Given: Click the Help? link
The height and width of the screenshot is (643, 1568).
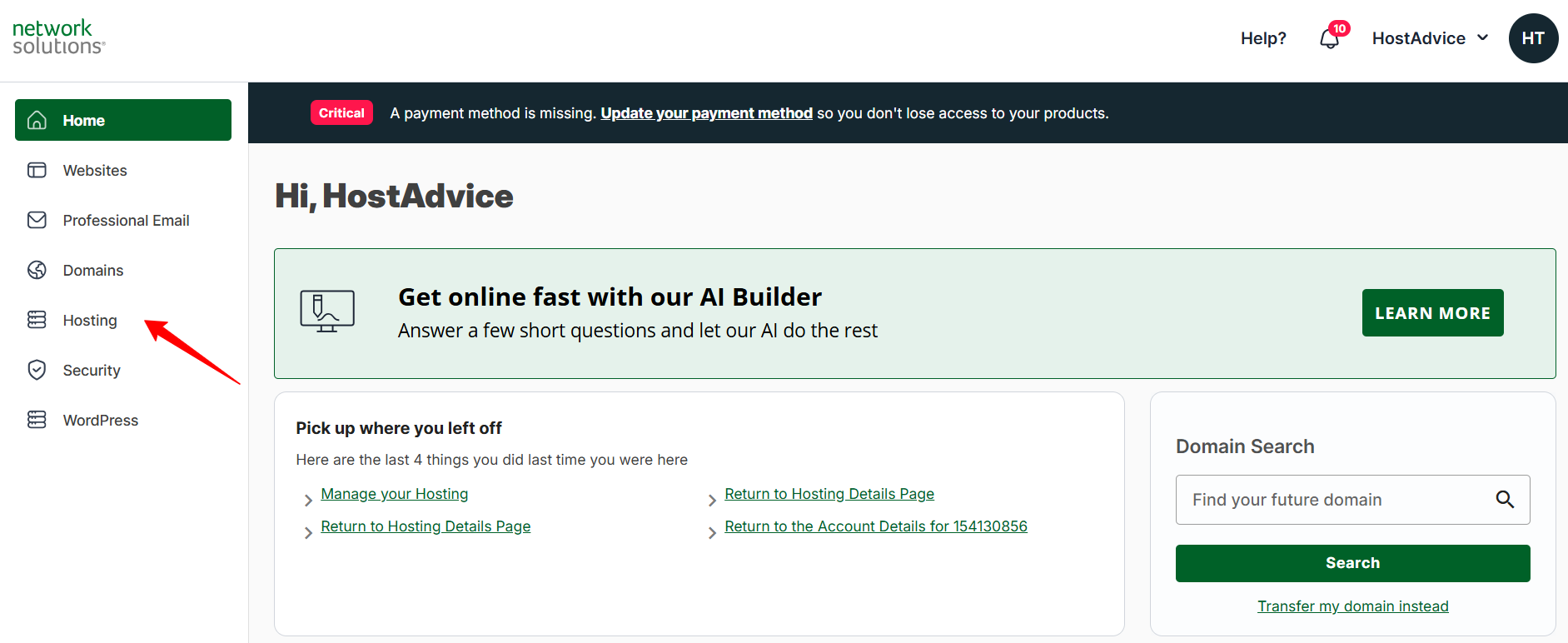Looking at the screenshot, I should (1263, 38).
